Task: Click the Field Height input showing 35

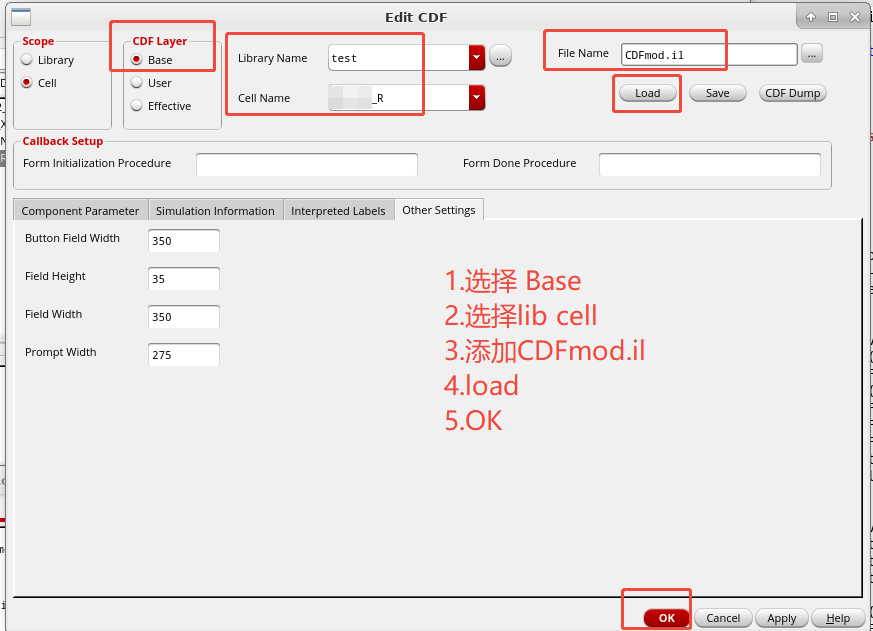Action: [x=184, y=278]
